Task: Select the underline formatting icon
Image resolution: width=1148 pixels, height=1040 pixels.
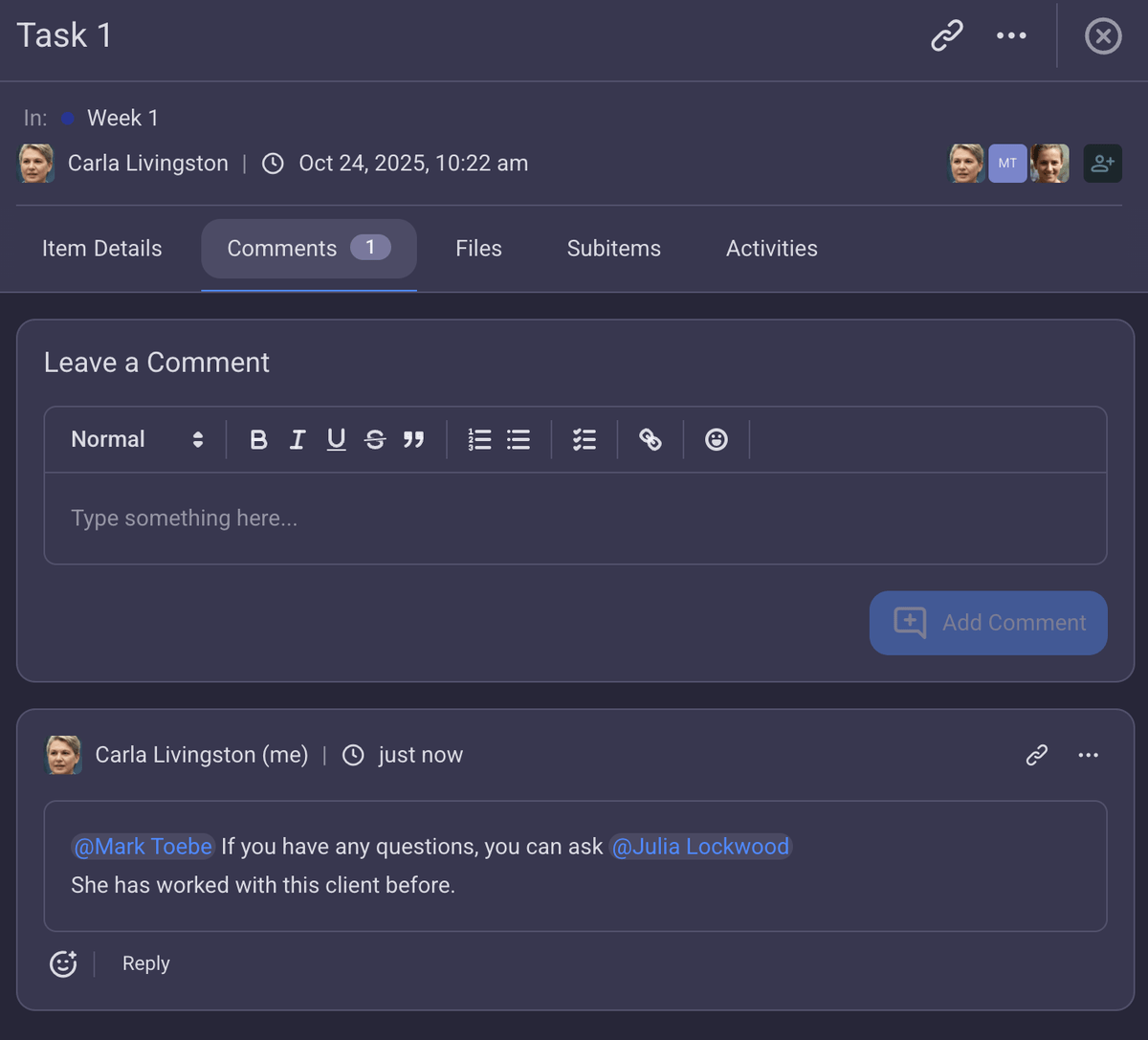Action: click(336, 439)
